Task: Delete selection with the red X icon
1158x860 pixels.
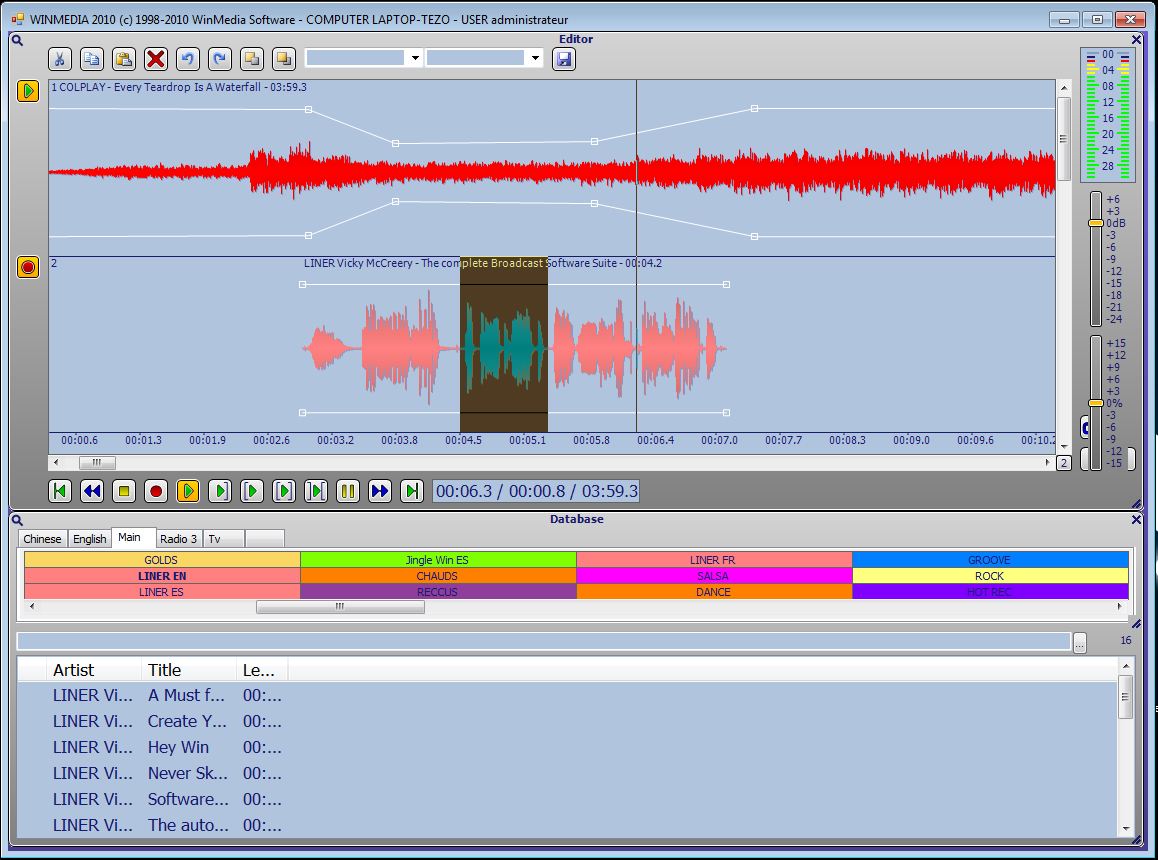Action: (x=156, y=59)
